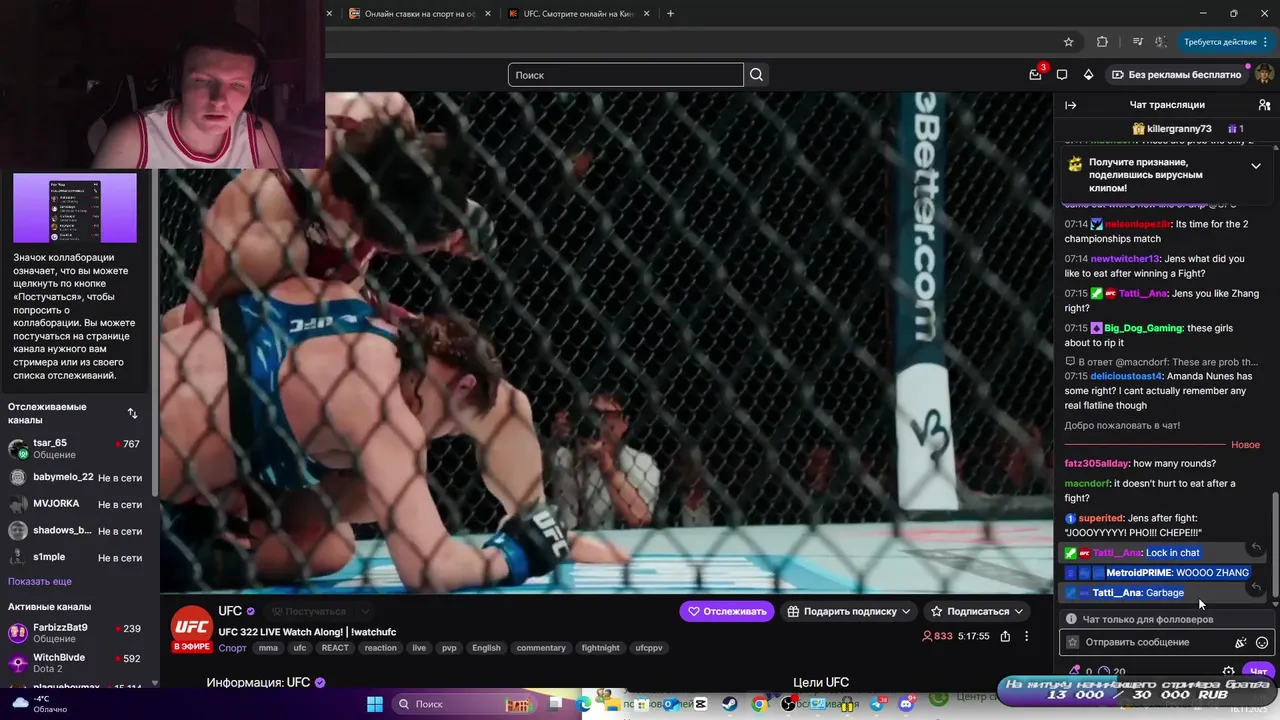This screenshot has height=720, width=1280.
Task: Open Google Chrome from the taskbar
Action: [759, 704]
